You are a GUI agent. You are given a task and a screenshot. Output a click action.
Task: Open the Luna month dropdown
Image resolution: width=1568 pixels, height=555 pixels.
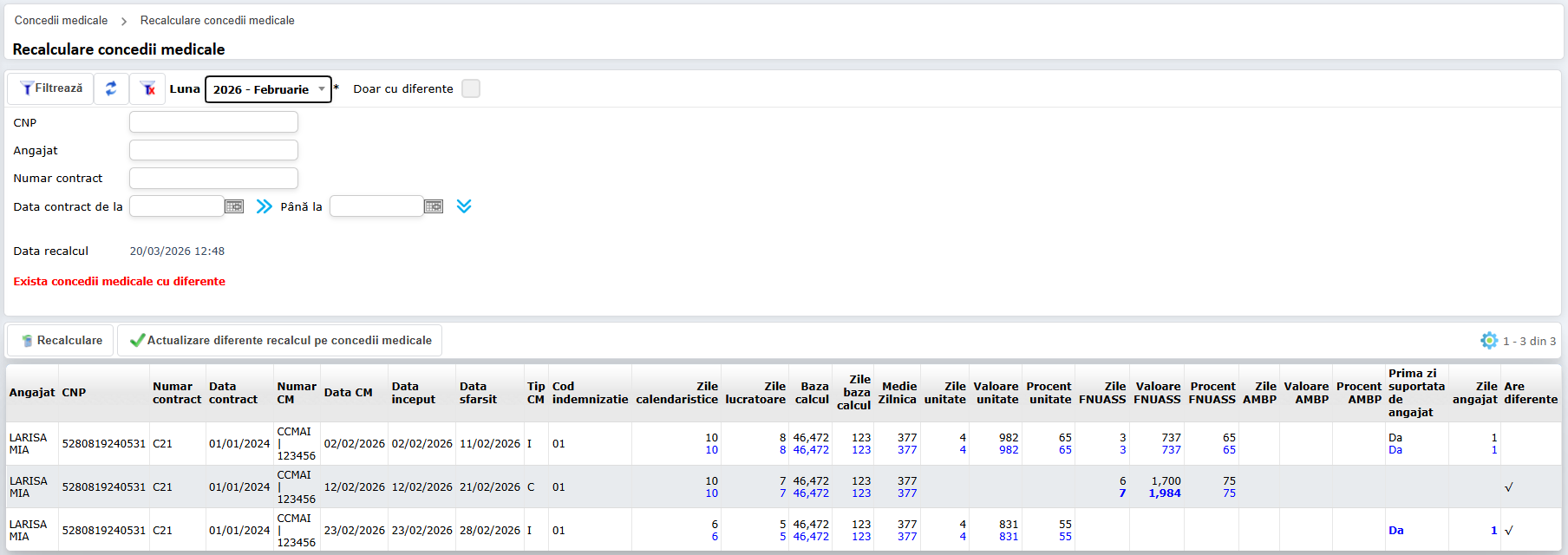[268, 89]
